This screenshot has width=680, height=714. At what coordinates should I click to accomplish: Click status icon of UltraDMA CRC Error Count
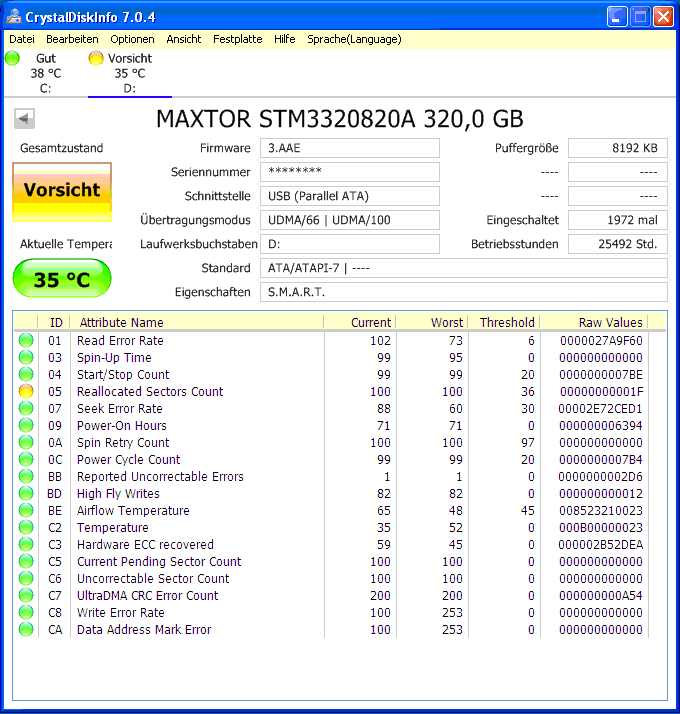coord(26,595)
